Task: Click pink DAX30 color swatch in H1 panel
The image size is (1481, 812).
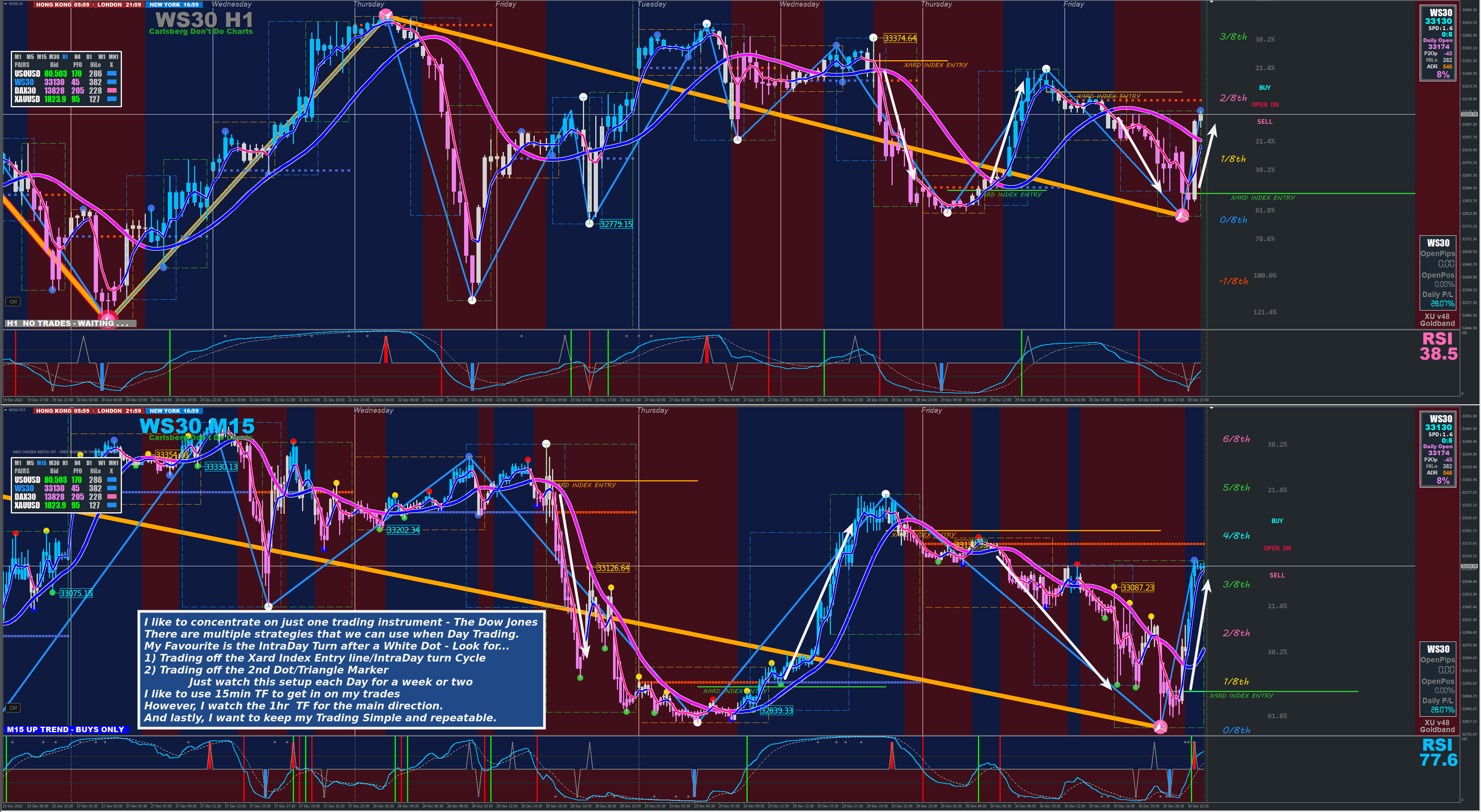Action: 112,90
